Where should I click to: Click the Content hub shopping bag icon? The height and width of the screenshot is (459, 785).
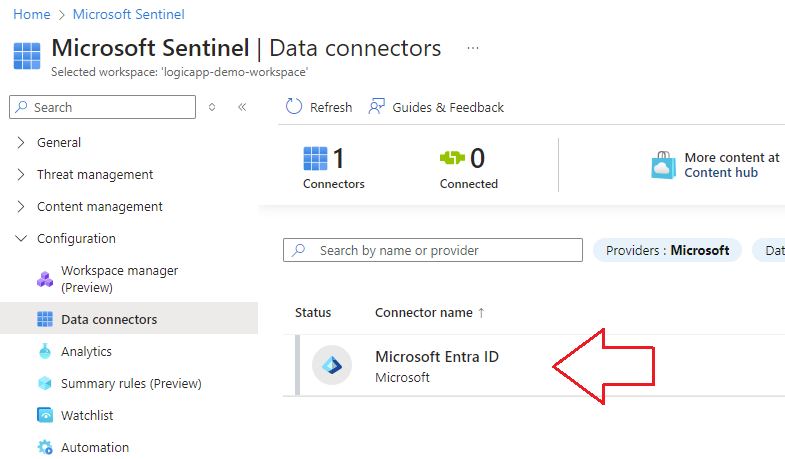click(x=664, y=165)
